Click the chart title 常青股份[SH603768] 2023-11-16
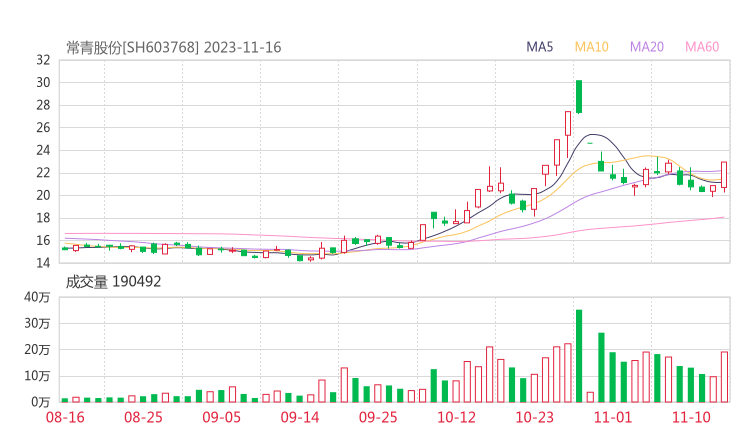 coord(174,48)
